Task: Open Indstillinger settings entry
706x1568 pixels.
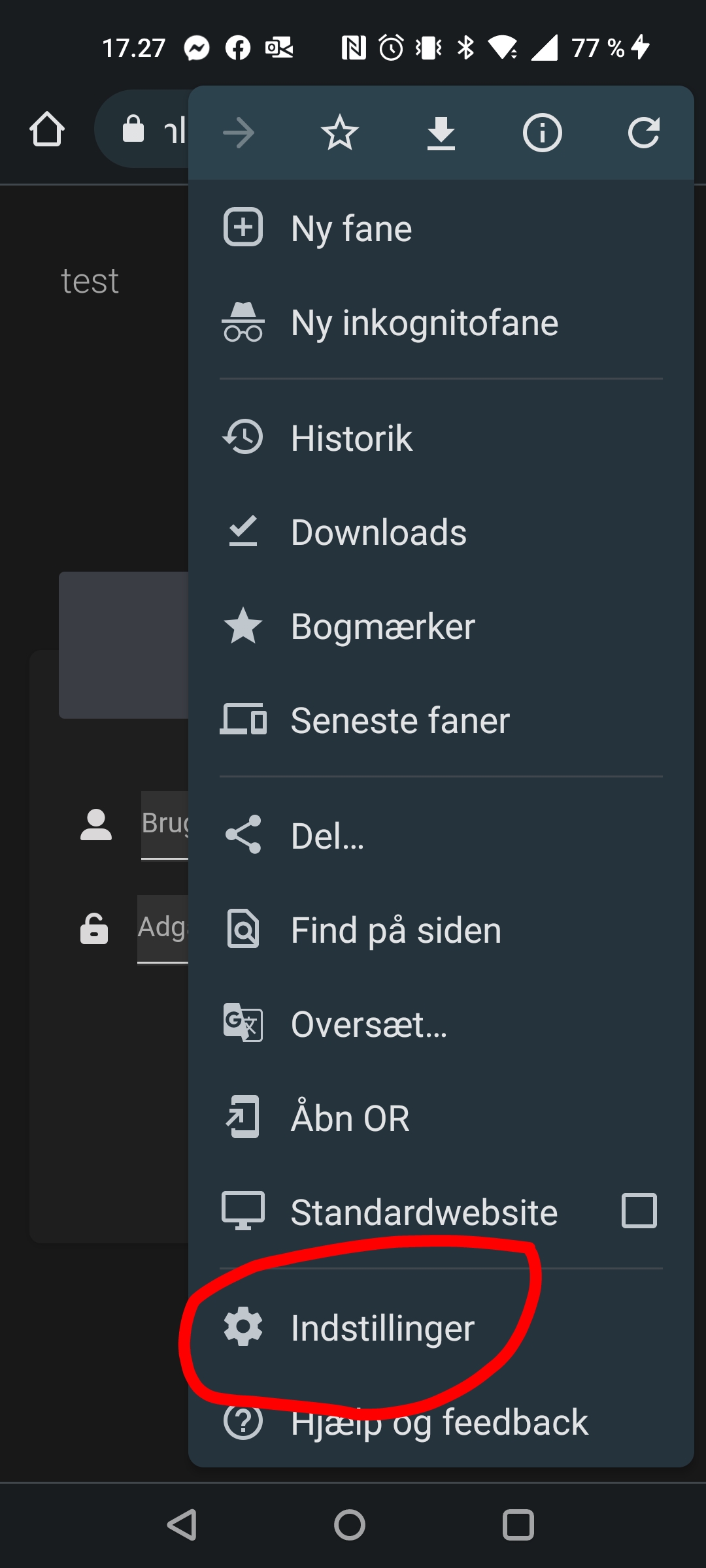Action: 382,1328
